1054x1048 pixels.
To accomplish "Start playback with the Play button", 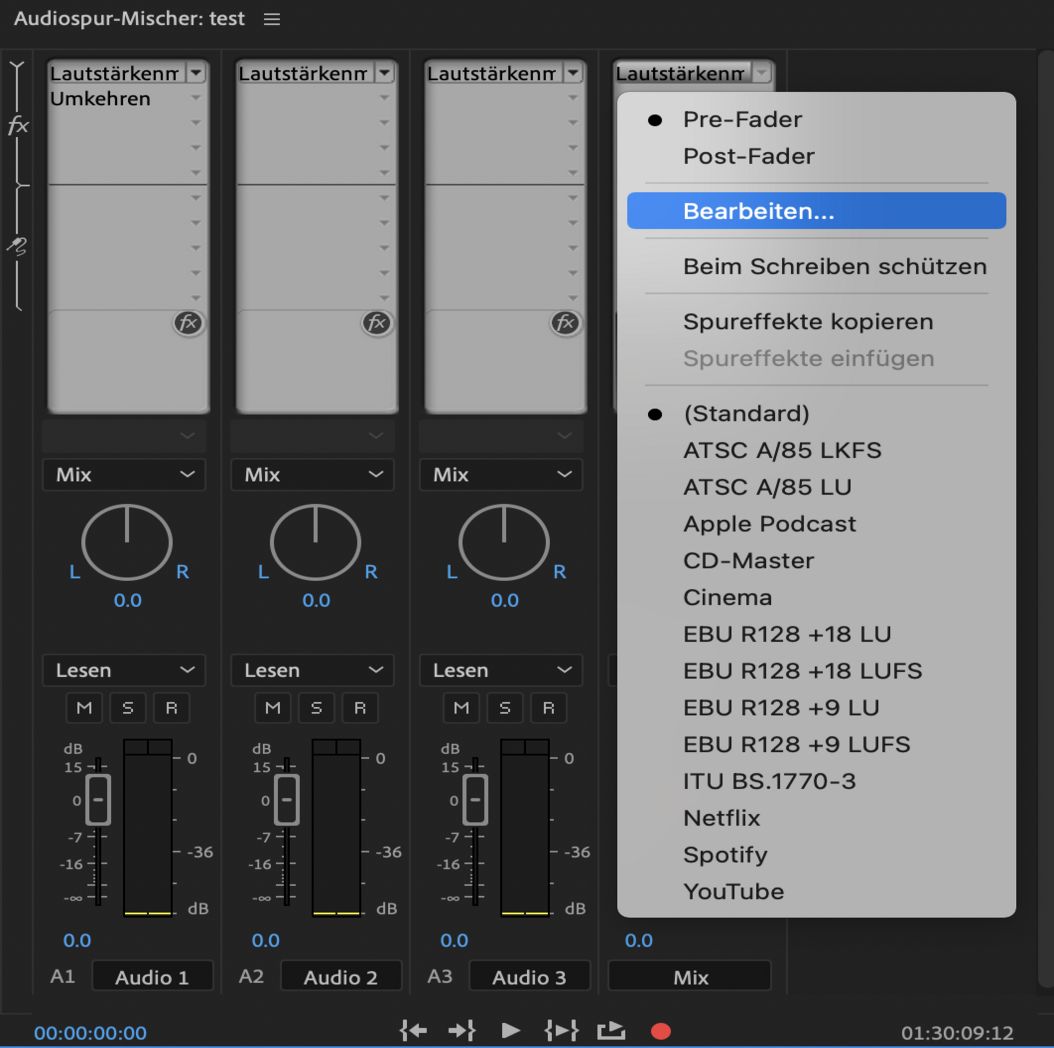I will [x=510, y=1030].
